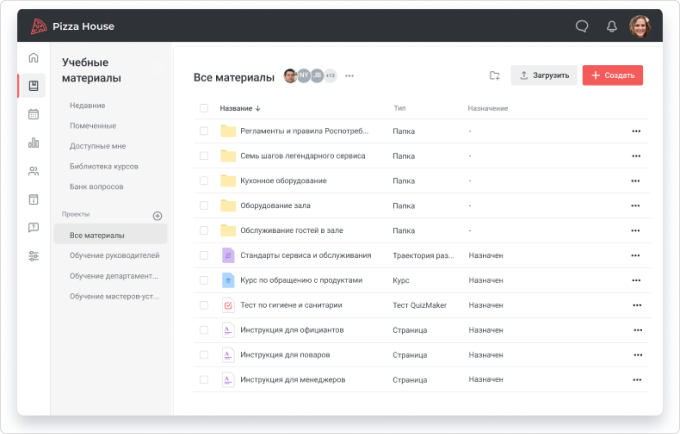680x434 pixels.
Task: Open Помеченные in the side menu
Action: pos(93,126)
